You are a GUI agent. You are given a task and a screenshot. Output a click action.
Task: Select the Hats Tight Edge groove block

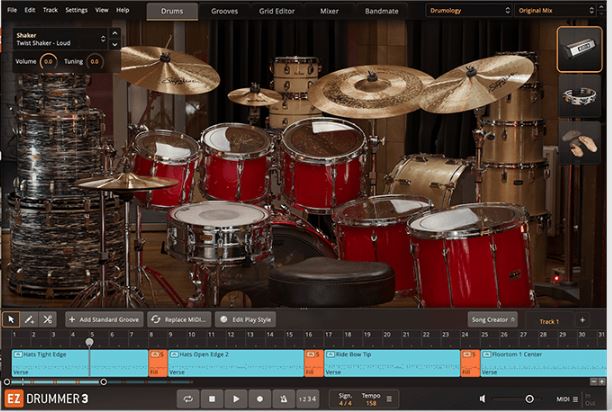tap(80, 363)
